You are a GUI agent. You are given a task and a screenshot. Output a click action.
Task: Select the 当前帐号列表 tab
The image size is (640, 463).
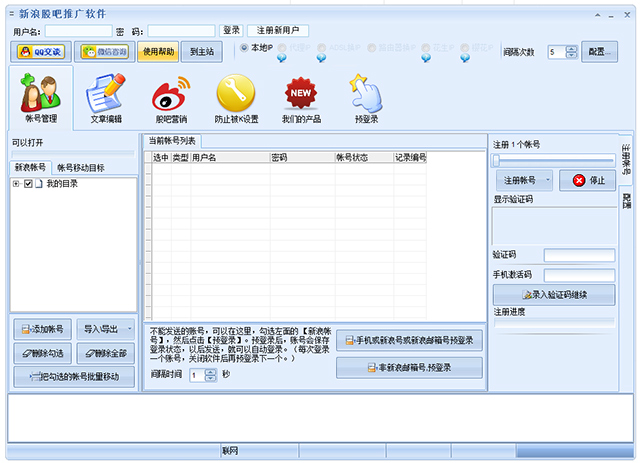[172, 141]
